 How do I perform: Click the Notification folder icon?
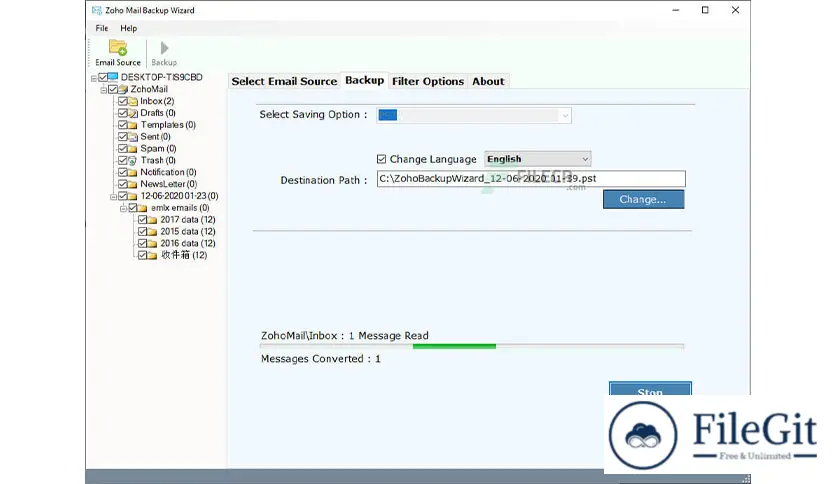click(133, 172)
